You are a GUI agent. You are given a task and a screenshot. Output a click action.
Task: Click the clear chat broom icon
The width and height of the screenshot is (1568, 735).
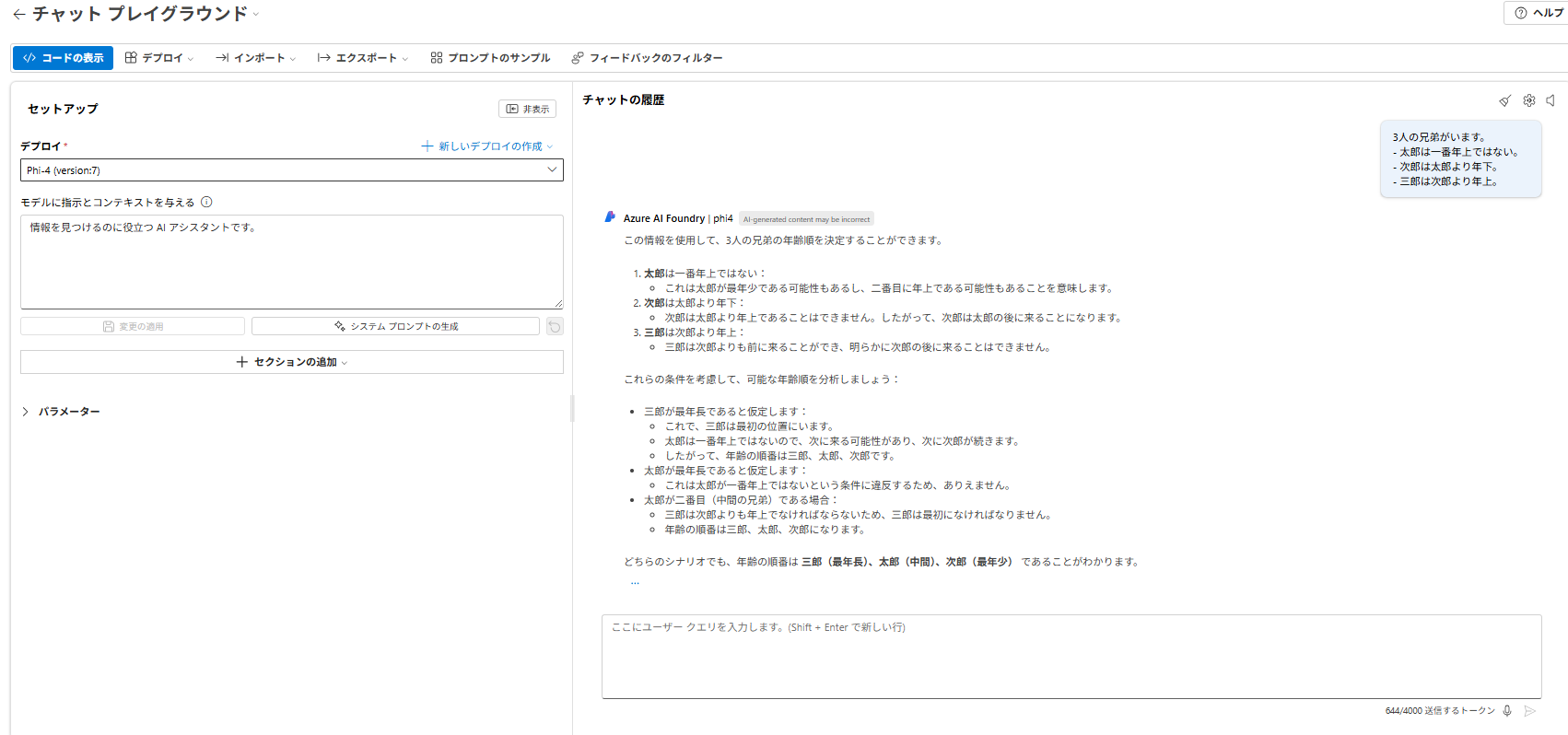coord(1504,100)
